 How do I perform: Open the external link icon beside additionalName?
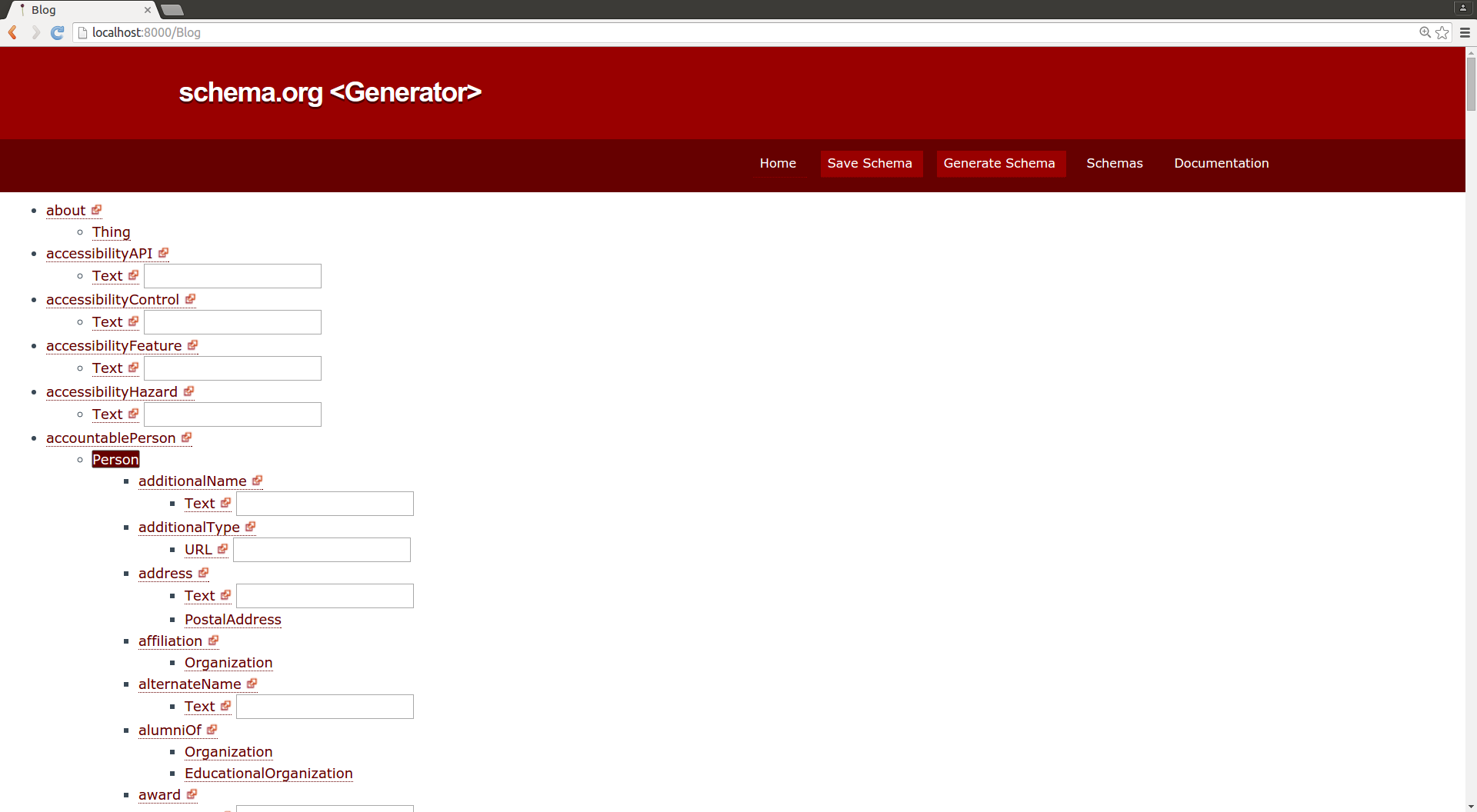coord(257,481)
